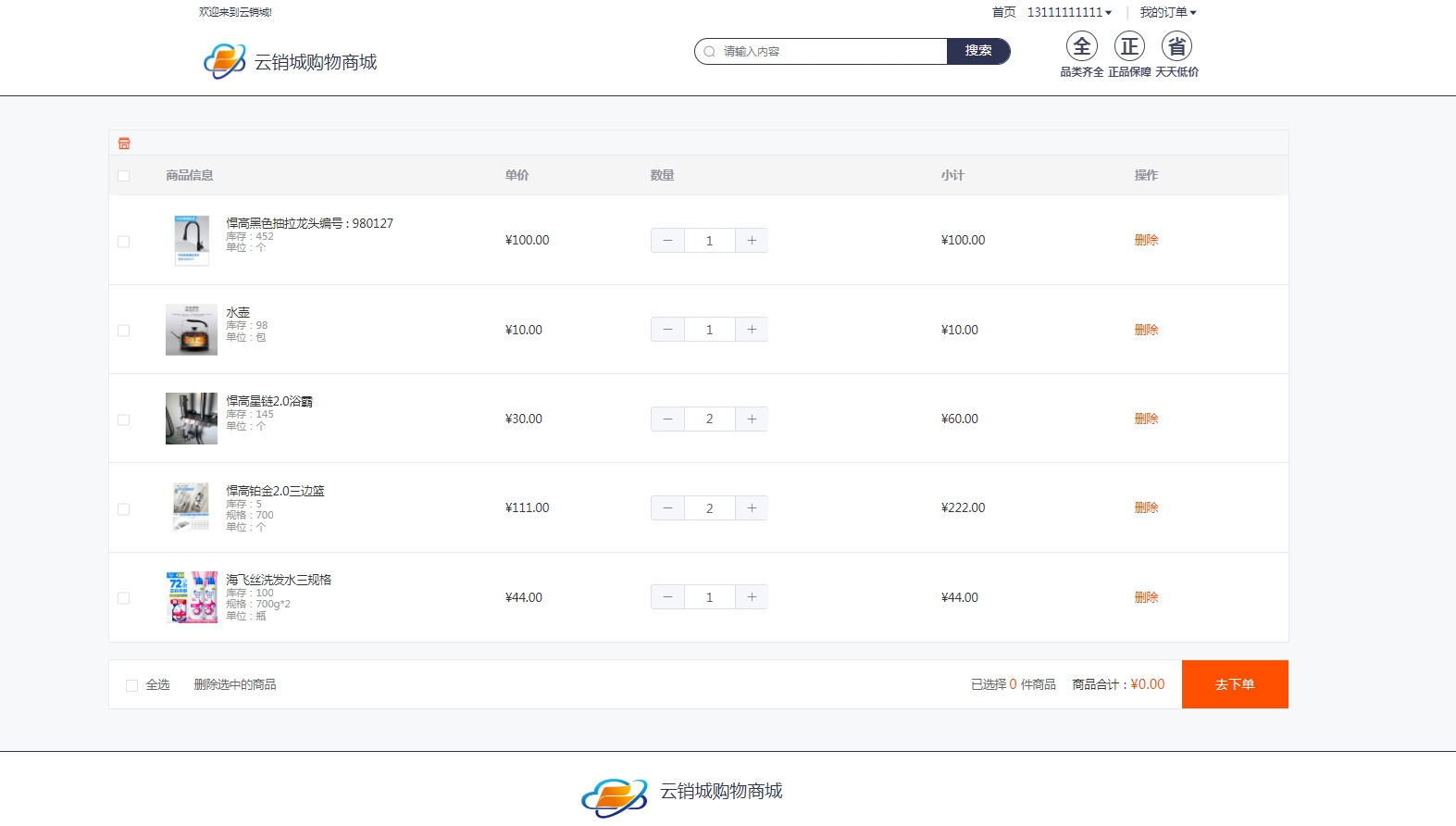Click the 正品保障 circle icon
This screenshot has height=826, width=1456.
coord(1129,46)
